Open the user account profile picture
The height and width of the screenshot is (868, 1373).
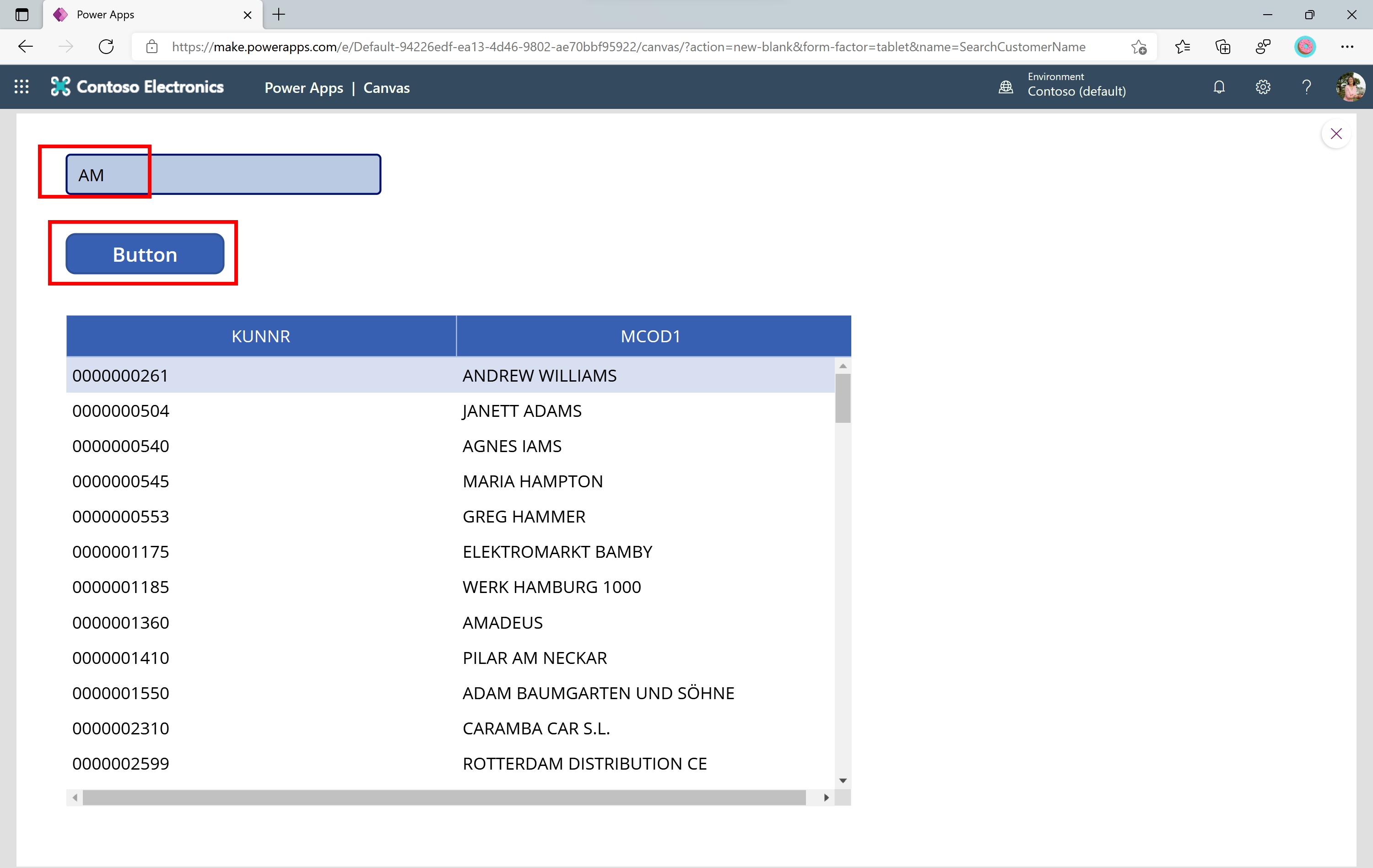pos(1350,87)
